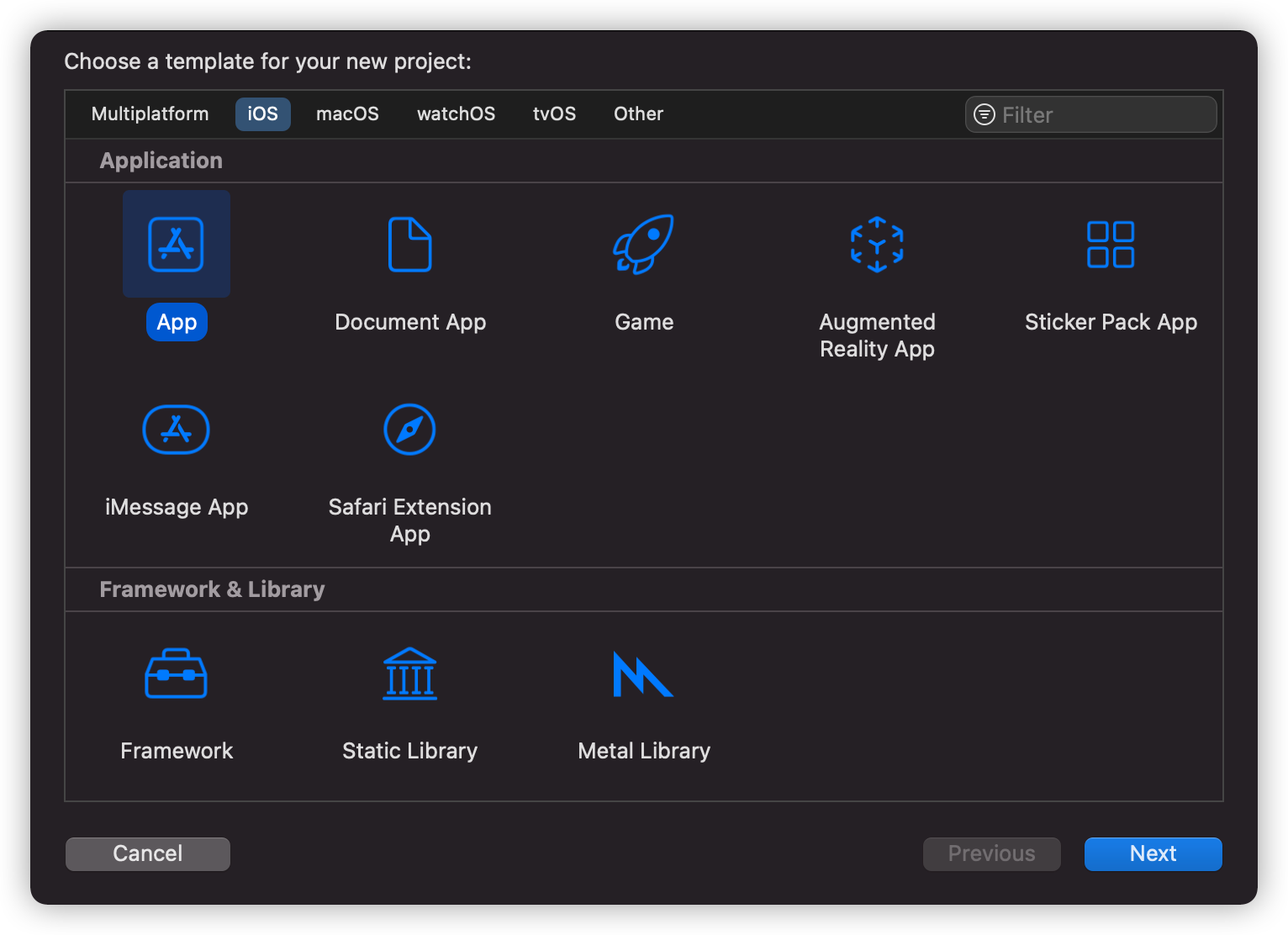
Task: Choose the Sticker Pack App grid icon
Action: pyautogui.click(x=1111, y=244)
